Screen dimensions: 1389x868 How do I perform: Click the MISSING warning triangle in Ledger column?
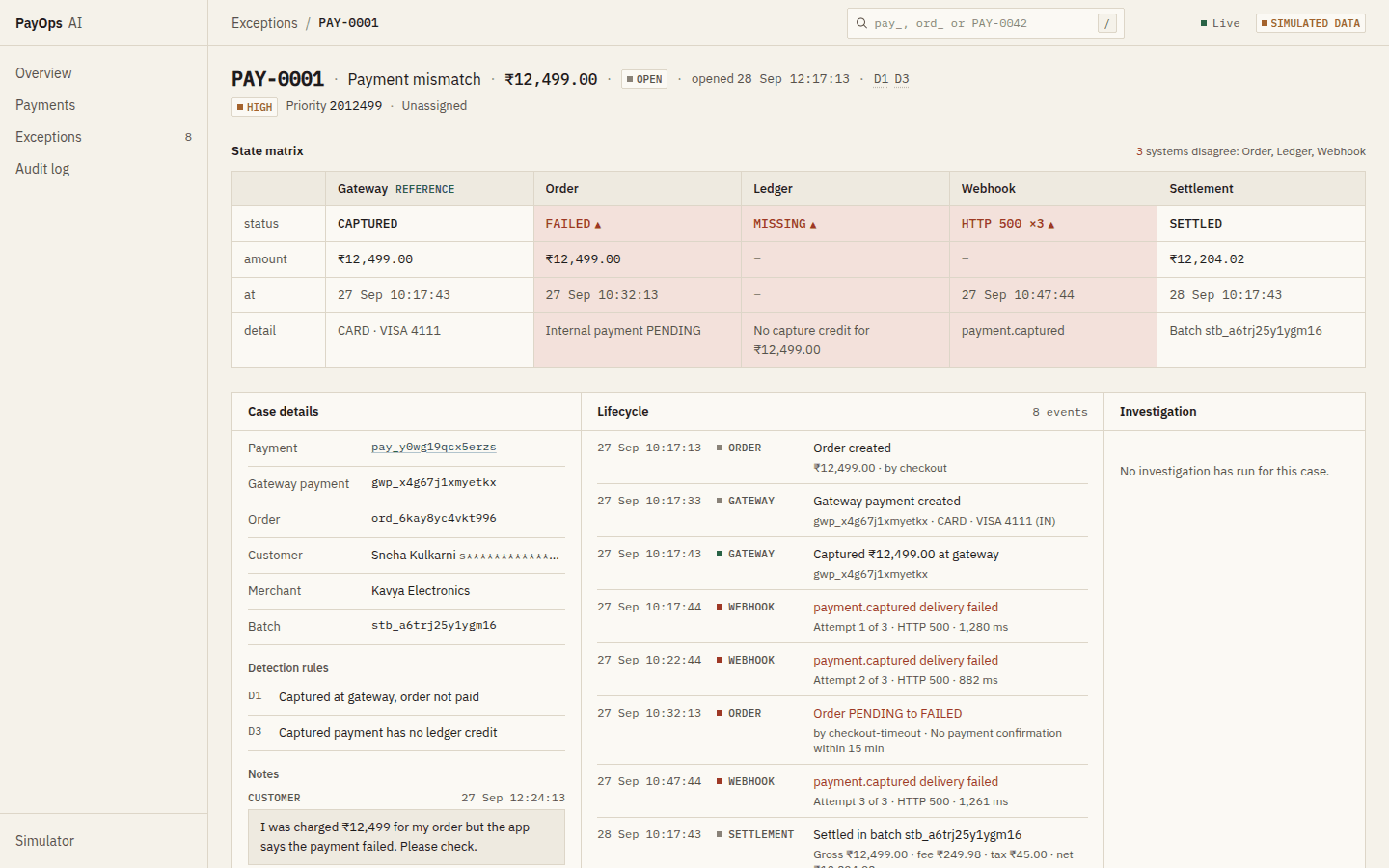[x=813, y=225]
